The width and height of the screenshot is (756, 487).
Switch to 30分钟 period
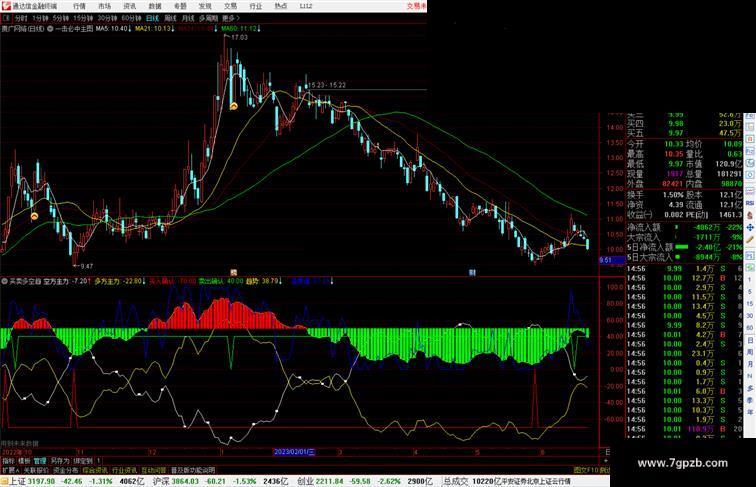pos(107,18)
